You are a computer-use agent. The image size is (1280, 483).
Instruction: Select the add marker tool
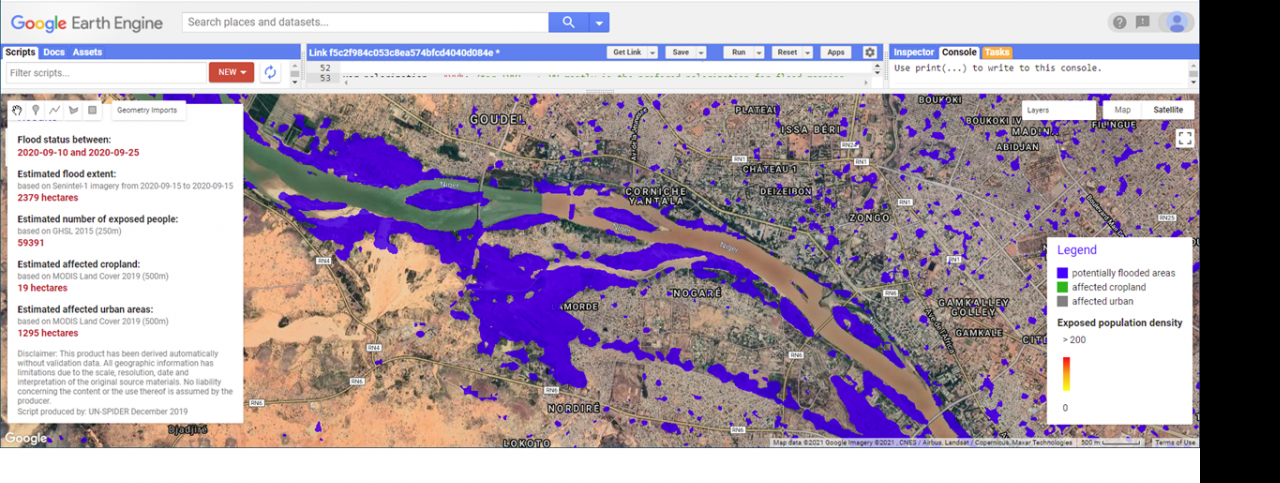point(36,110)
